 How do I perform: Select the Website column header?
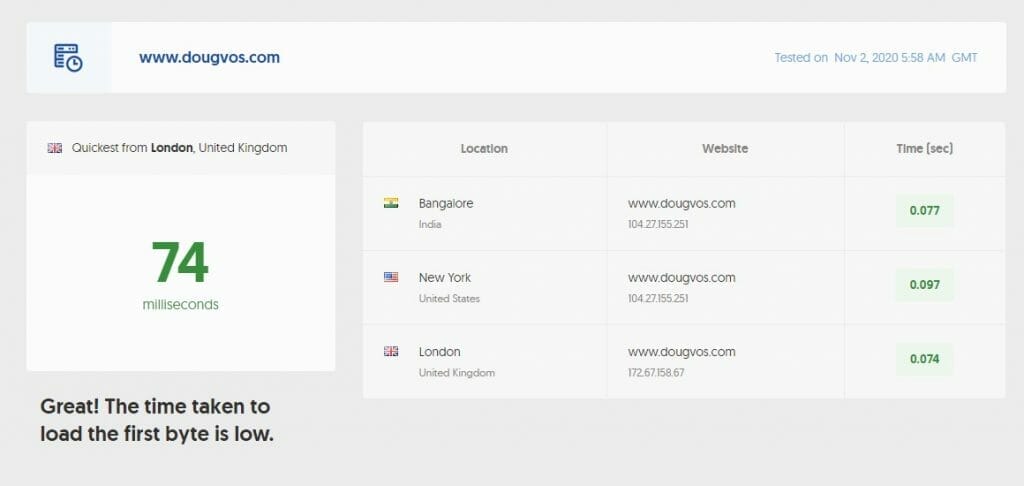pos(725,149)
